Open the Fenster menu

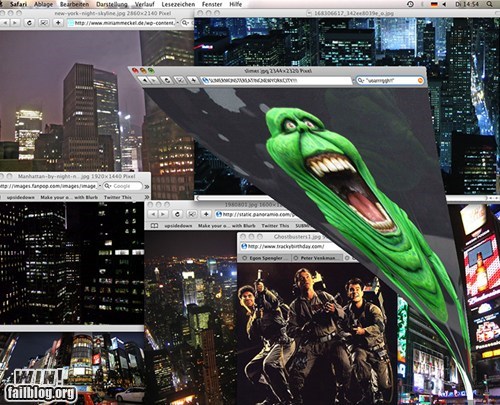(x=212, y=4)
